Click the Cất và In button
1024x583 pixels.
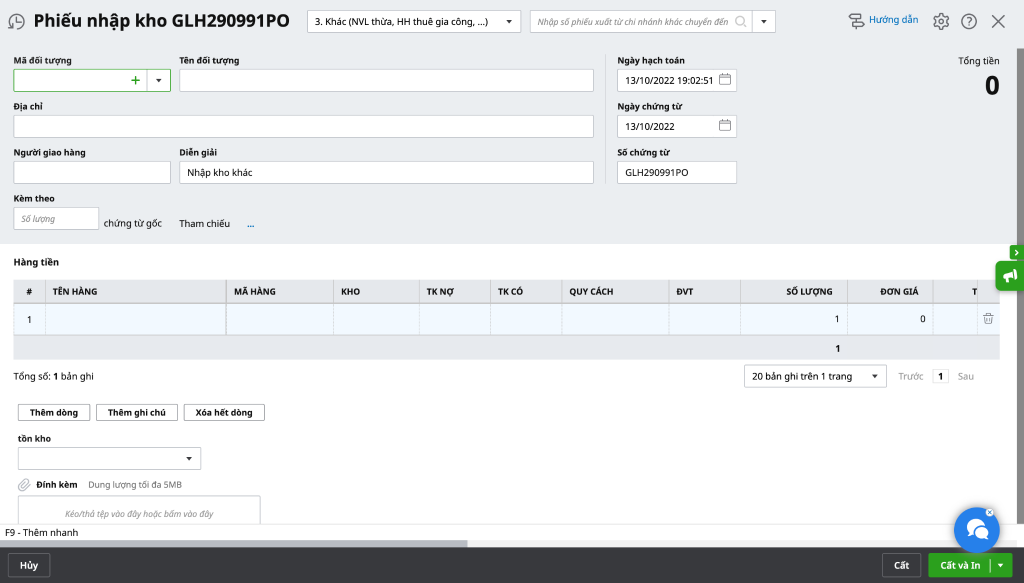click(x=960, y=565)
